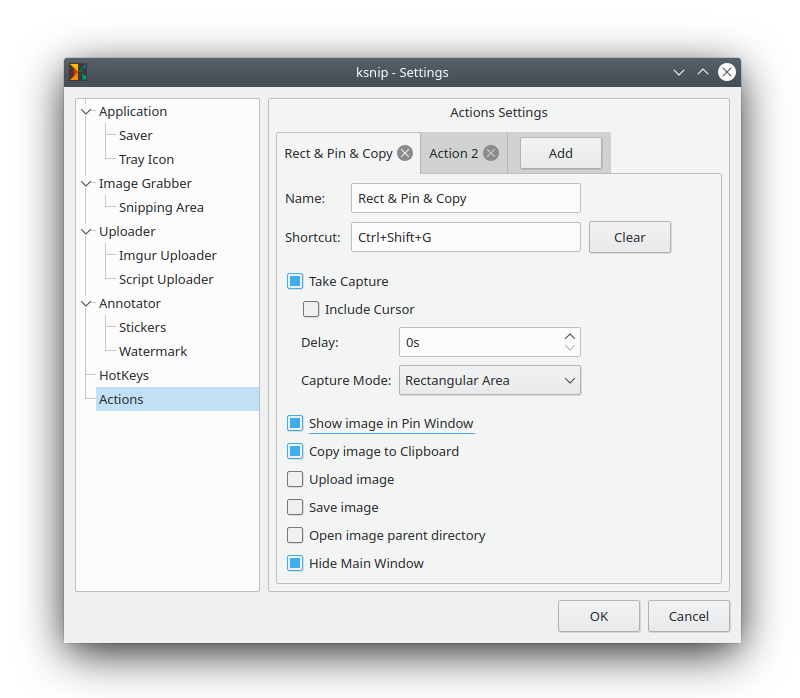Select Uploader in the settings tree
Viewport: 800px width, 698px height.
127,231
